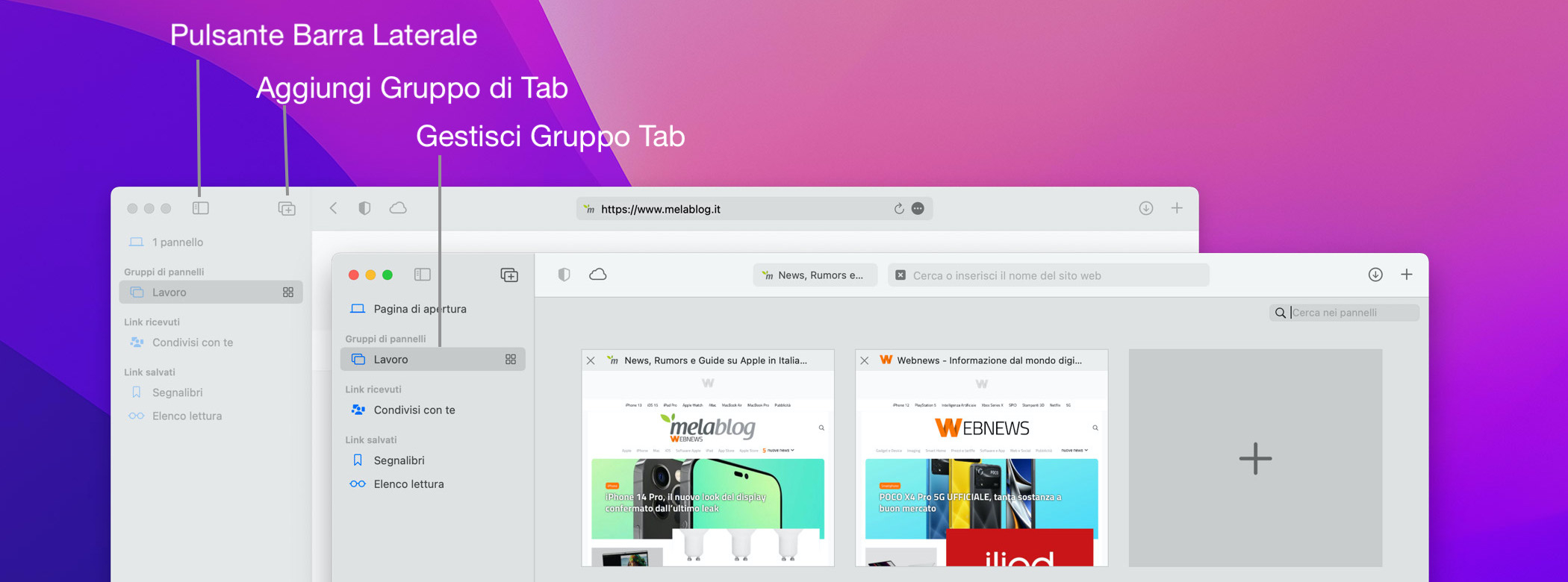1568x582 pixels.
Task: Toggle the sidebar button in front Safari window
Action: pos(422,275)
